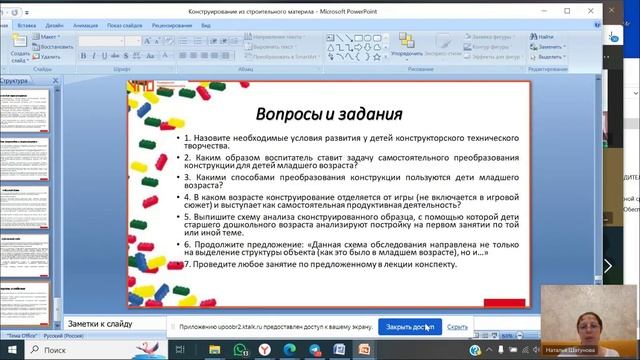Open the Вид ribbon tab
Viewport: 640px width, 360px height.
pos(206,25)
